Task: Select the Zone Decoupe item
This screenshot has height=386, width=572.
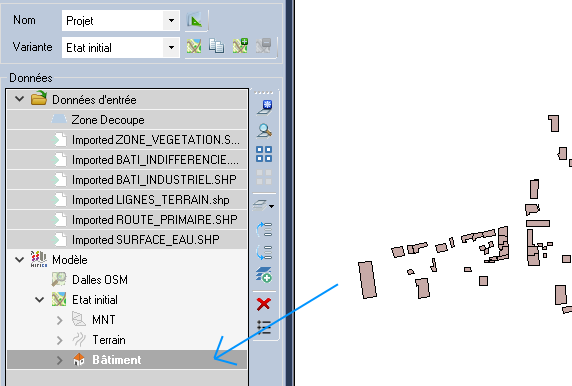Action: pyautogui.click(x=127, y=120)
